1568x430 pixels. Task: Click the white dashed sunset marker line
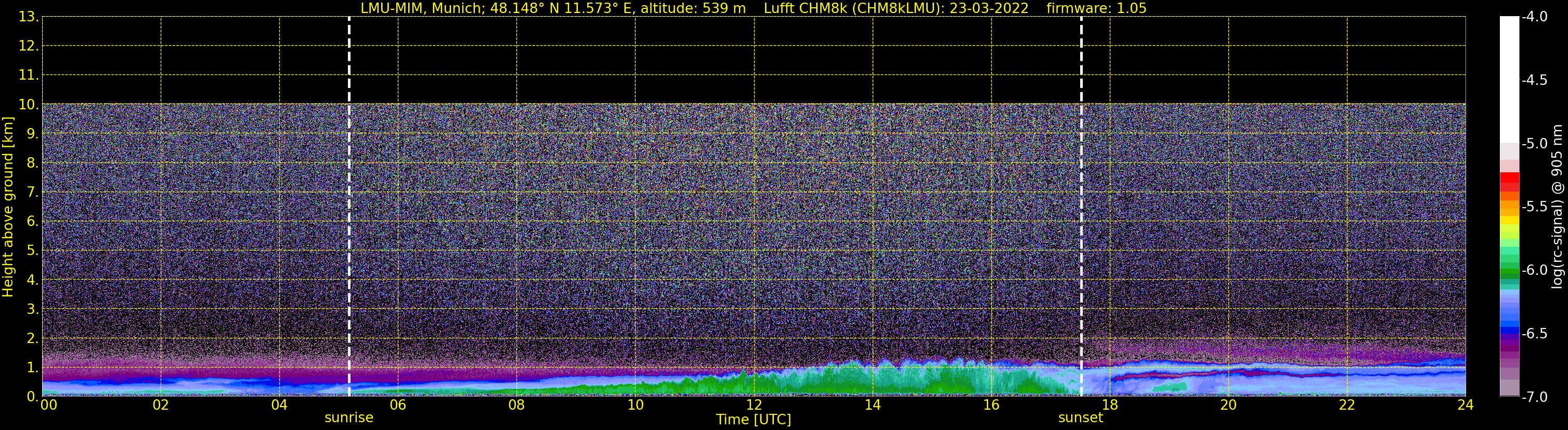[1081, 207]
